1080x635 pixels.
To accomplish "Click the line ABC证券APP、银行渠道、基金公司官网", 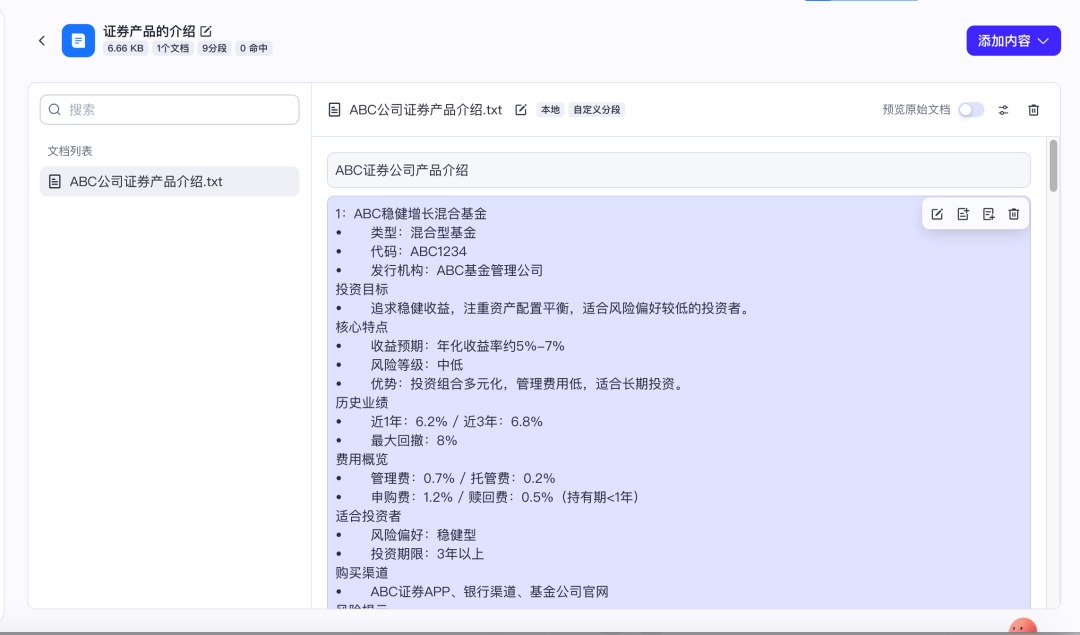I will 489,592.
